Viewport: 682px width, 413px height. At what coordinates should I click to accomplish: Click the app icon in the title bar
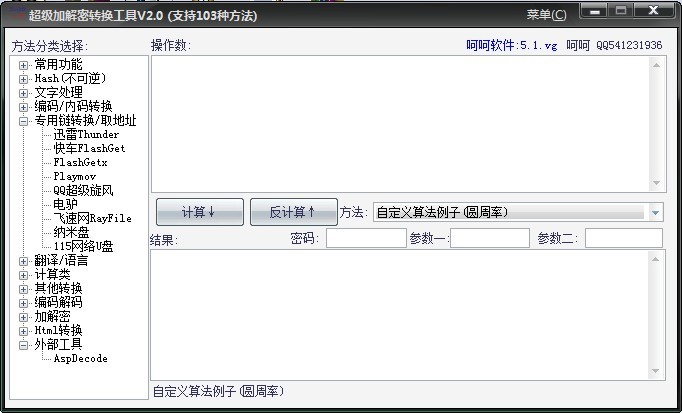pos(15,15)
